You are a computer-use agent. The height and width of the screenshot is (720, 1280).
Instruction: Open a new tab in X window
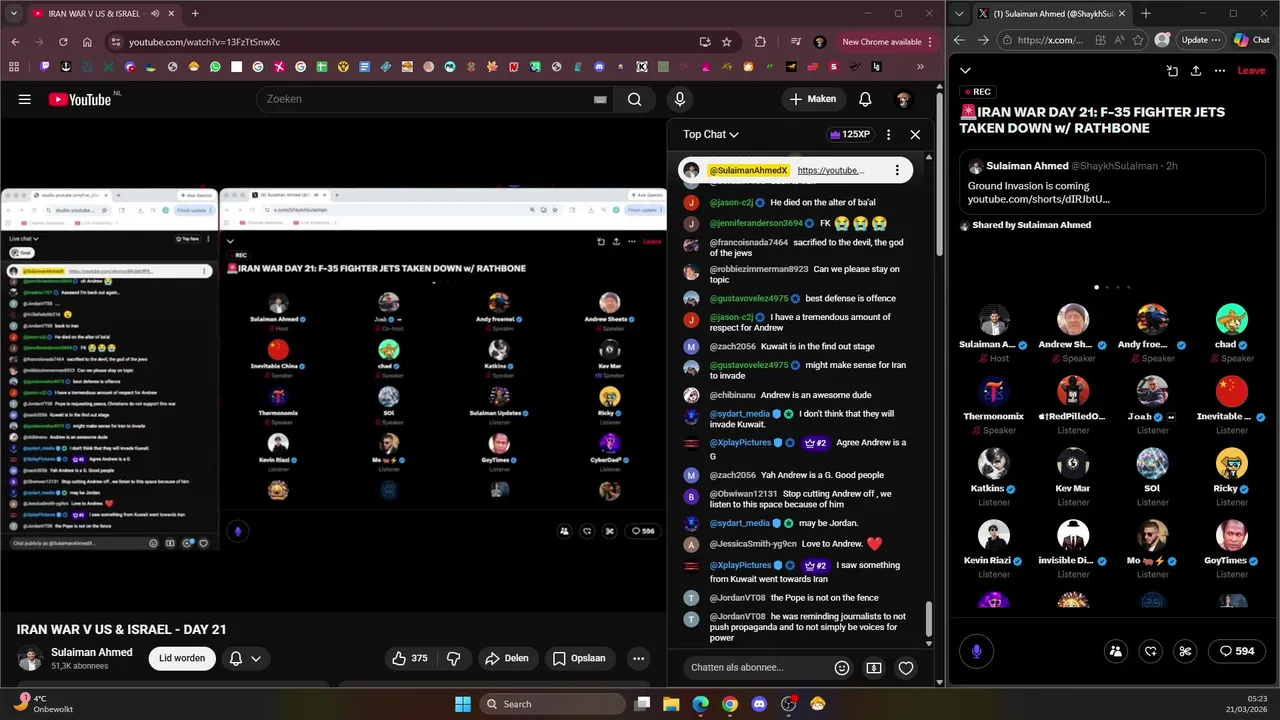point(1146,14)
